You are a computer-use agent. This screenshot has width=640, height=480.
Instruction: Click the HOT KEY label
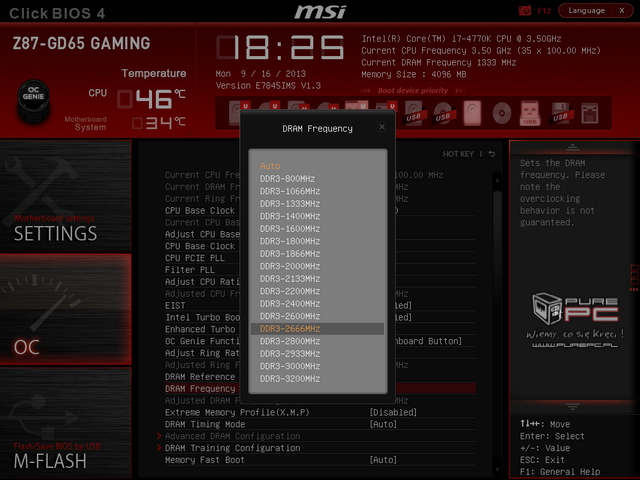[x=458, y=154]
